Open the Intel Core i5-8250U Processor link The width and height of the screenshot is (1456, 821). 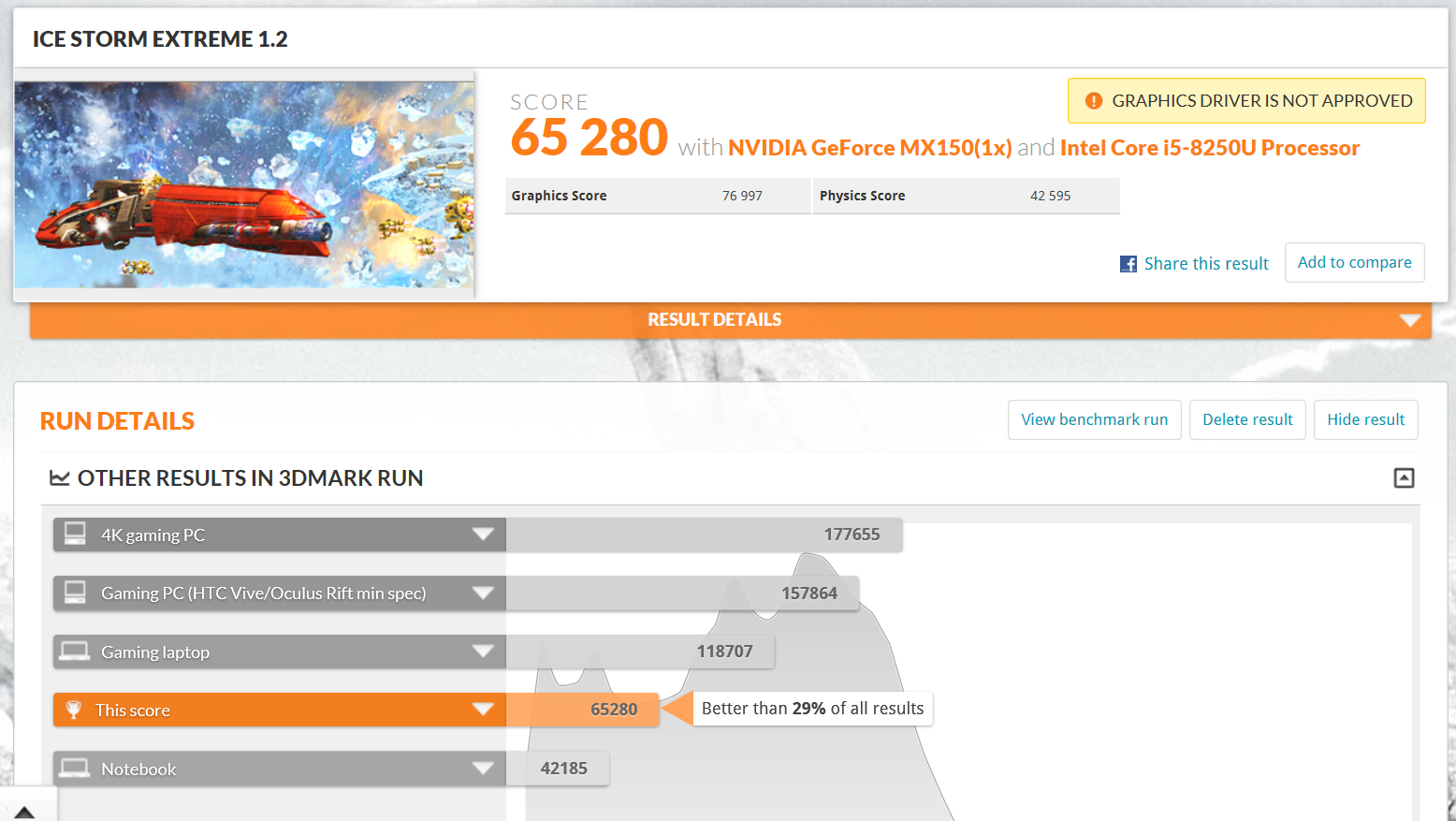(x=1210, y=148)
